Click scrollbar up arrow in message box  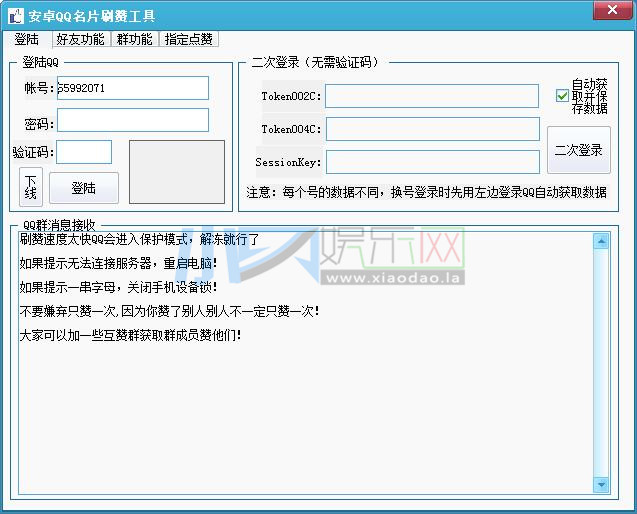pos(601,241)
